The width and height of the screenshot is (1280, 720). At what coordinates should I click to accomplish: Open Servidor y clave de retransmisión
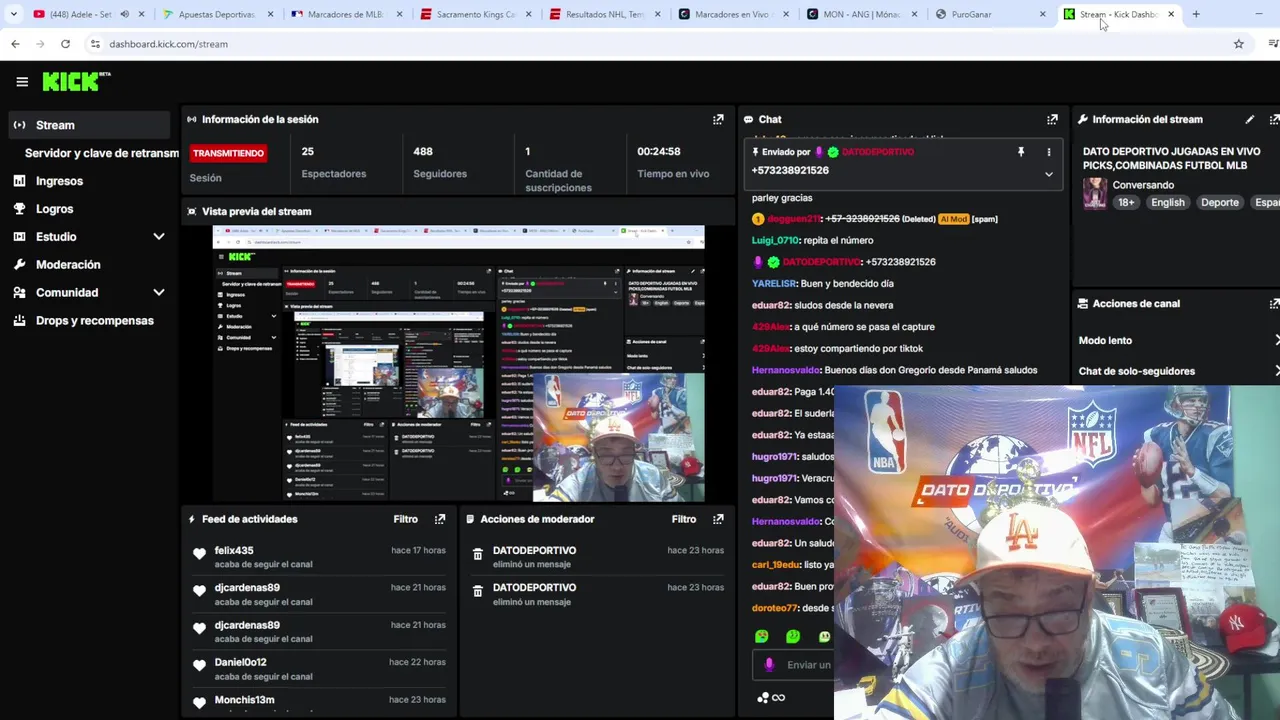coord(102,153)
